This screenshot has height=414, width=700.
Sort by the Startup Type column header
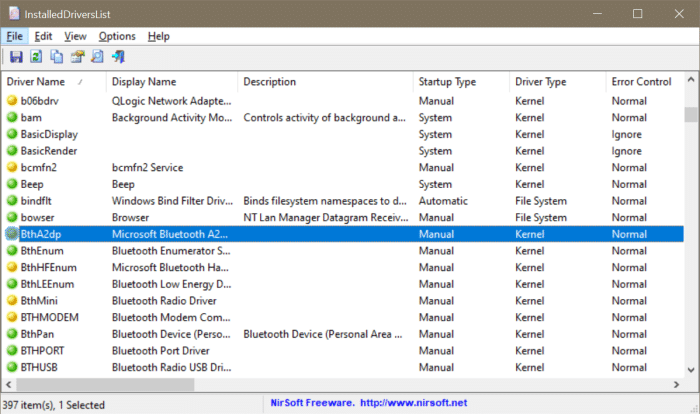tap(462, 82)
